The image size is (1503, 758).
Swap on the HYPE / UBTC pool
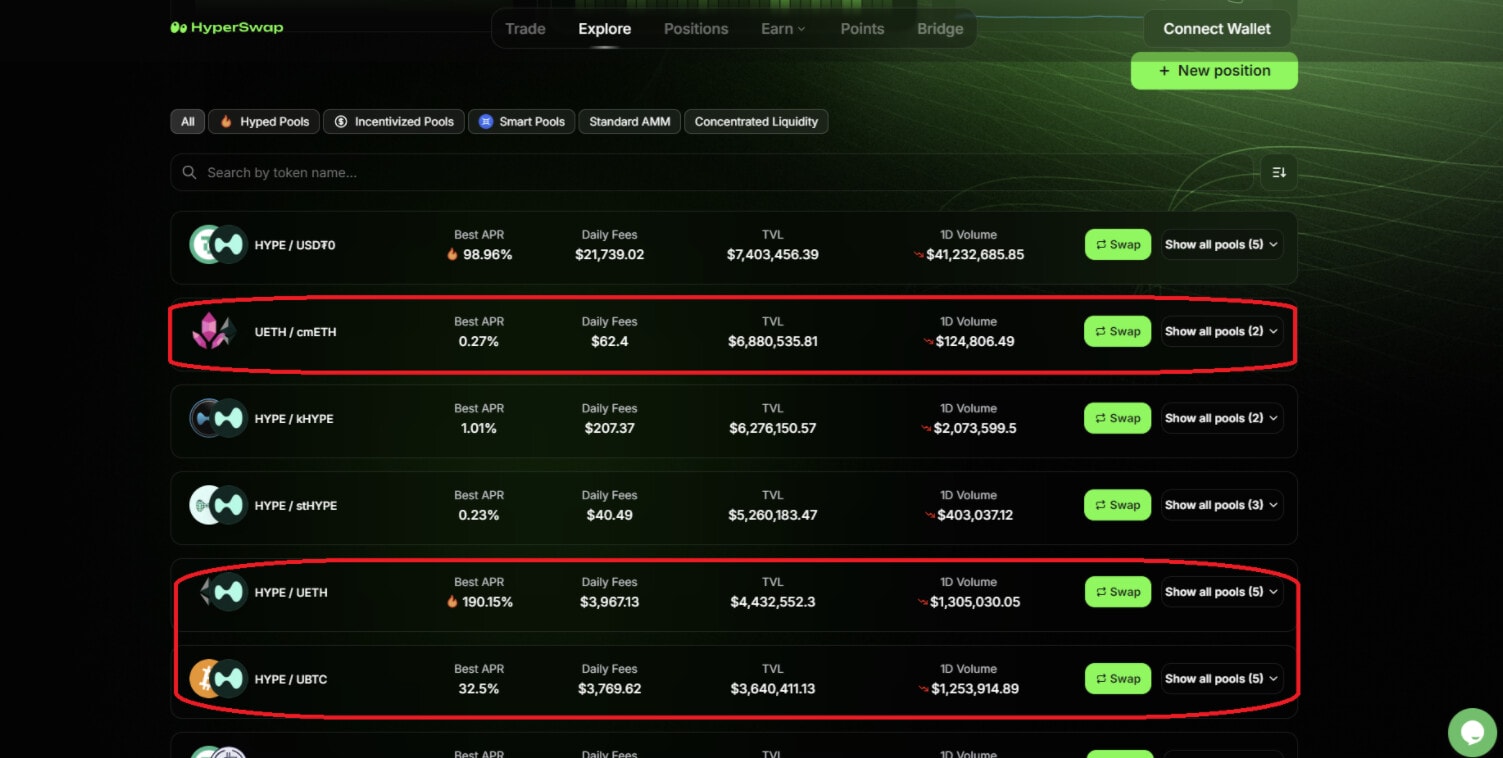point(1117,679)
